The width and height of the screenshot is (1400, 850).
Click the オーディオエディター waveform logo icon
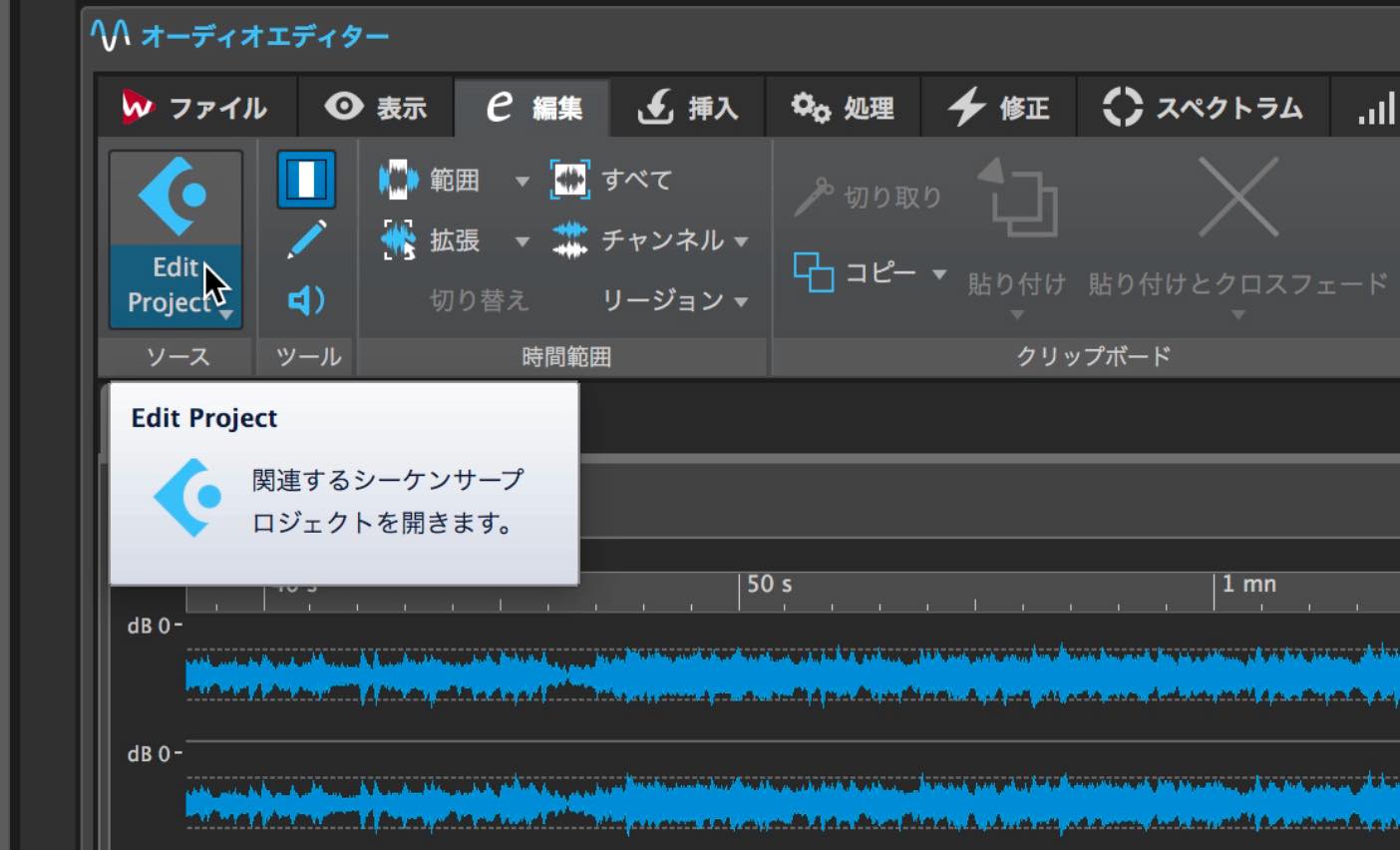click(110, 35)
